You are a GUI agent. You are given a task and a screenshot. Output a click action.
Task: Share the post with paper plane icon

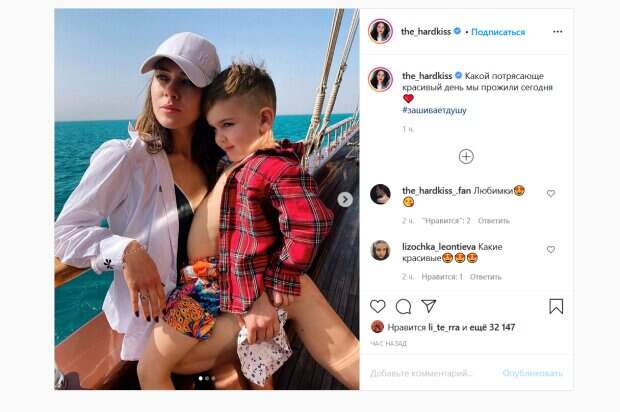click(429, 306)
